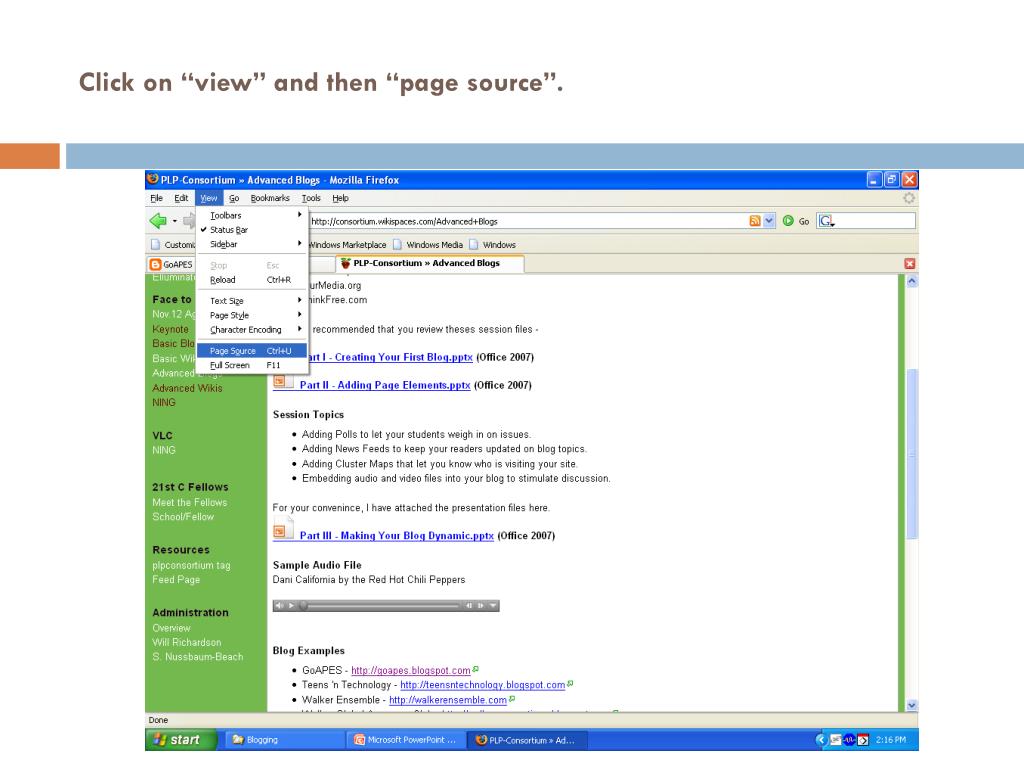Click the scrollbar down arrow

pyautogui.click(x=912, y=705)
